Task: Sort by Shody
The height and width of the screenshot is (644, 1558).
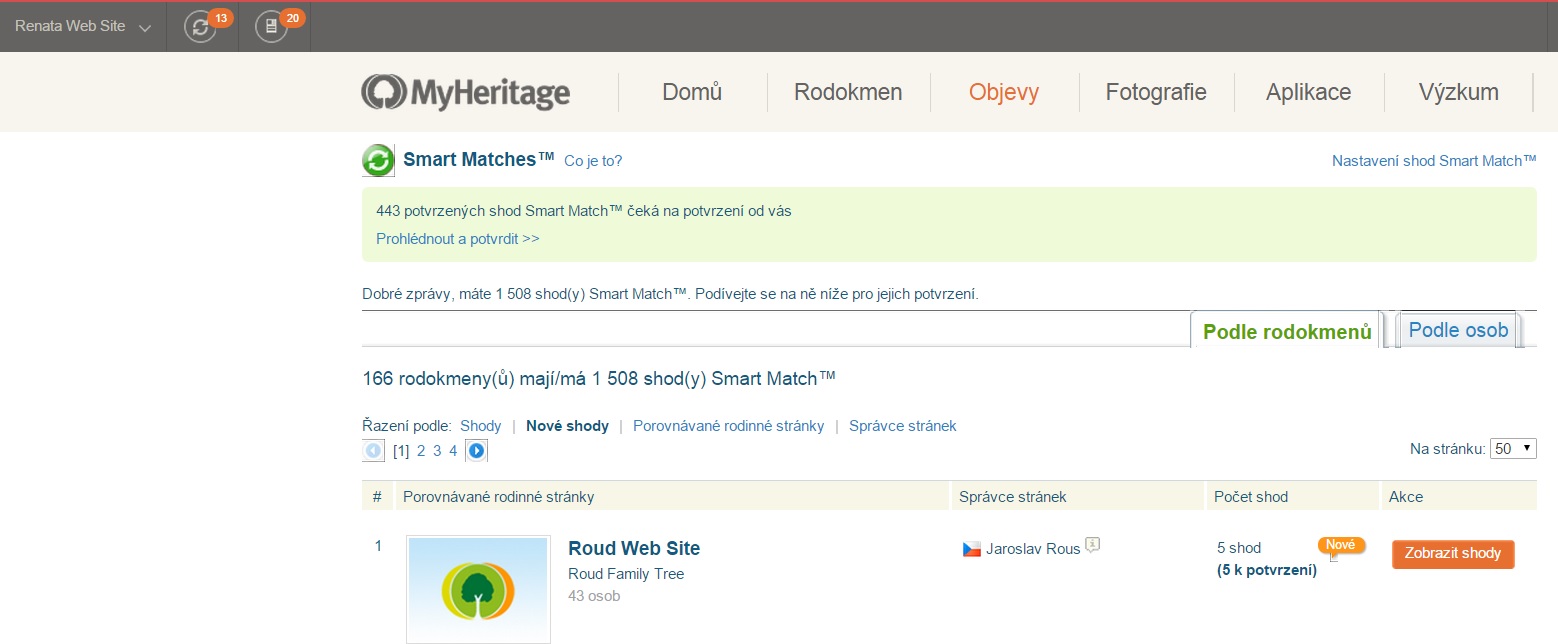Action: point(480,426)
